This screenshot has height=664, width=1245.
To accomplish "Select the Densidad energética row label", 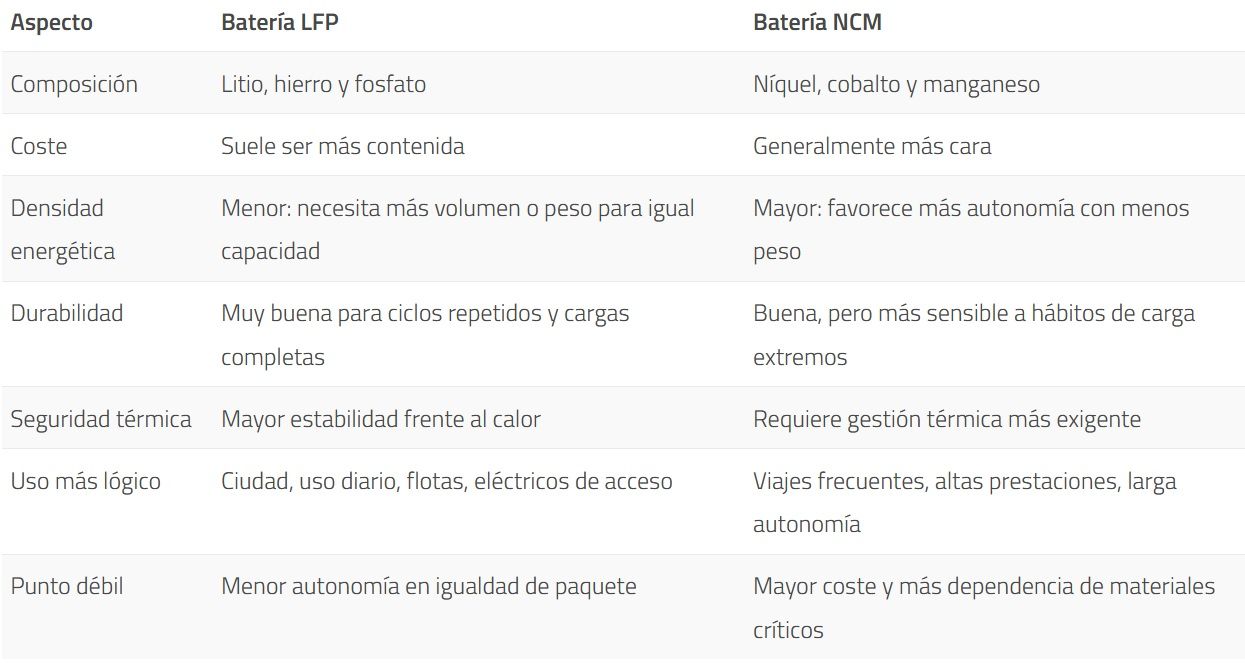I will point(63,229).
